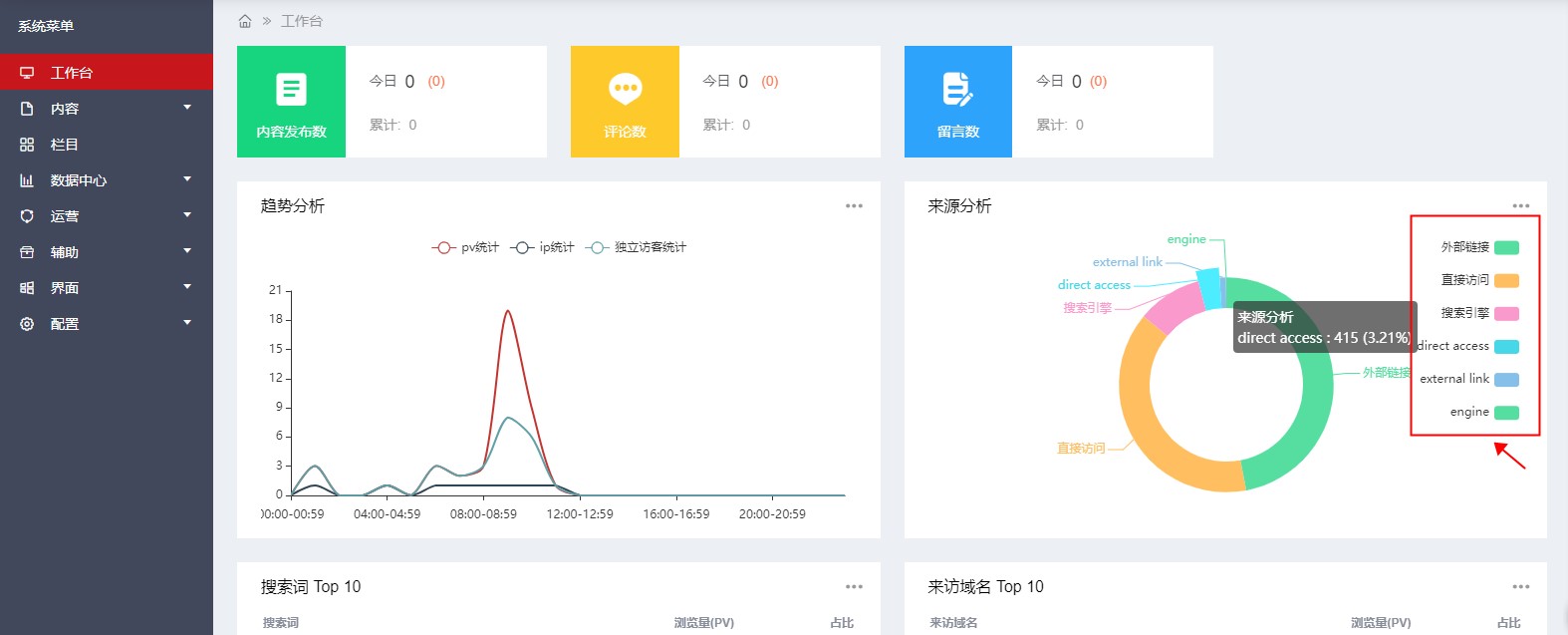Image resolution: width=1568 pixels, height=635 pixels.
Task: Click the 配置 gear icon in sidebar
Action: (x=27, y=324)
